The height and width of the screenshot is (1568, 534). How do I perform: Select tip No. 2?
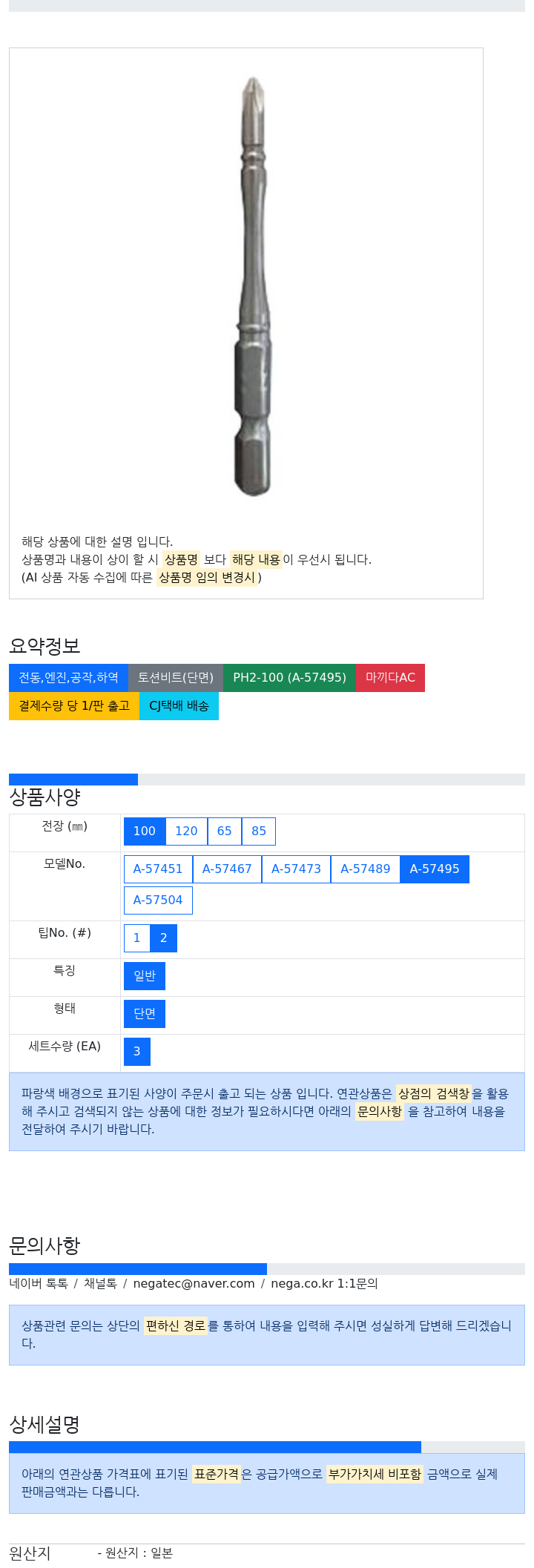click(164, 938)
